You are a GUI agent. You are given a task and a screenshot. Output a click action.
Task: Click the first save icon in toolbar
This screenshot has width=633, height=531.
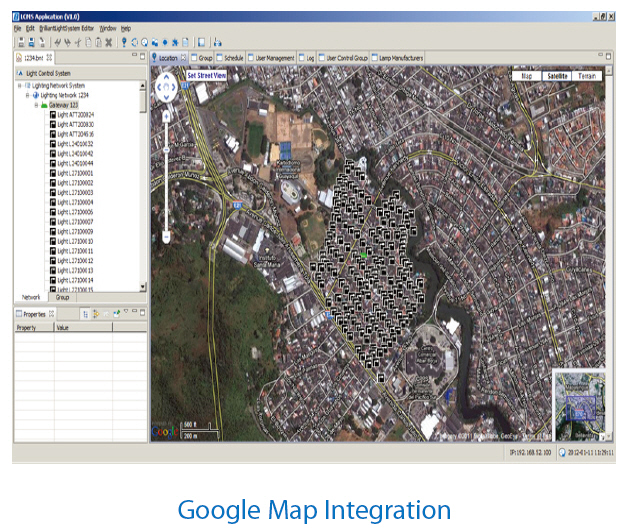(20, 42)
